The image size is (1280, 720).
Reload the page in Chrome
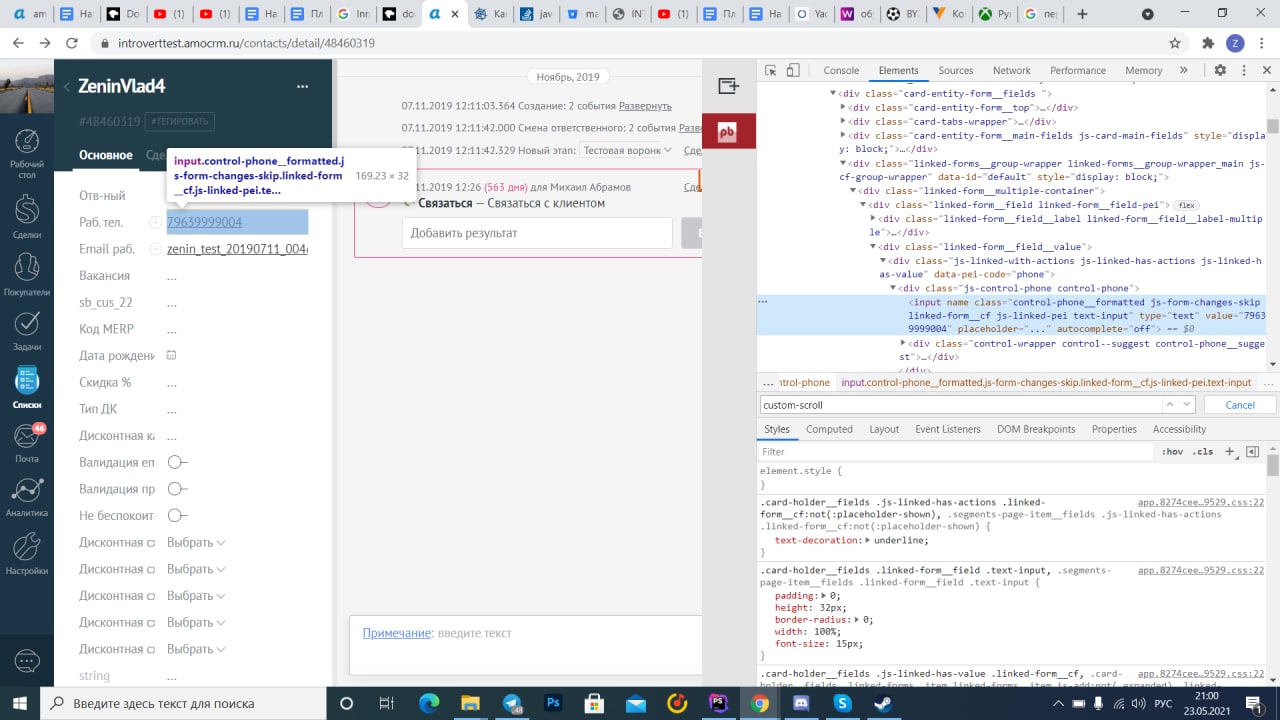click(x=71, y=44)
